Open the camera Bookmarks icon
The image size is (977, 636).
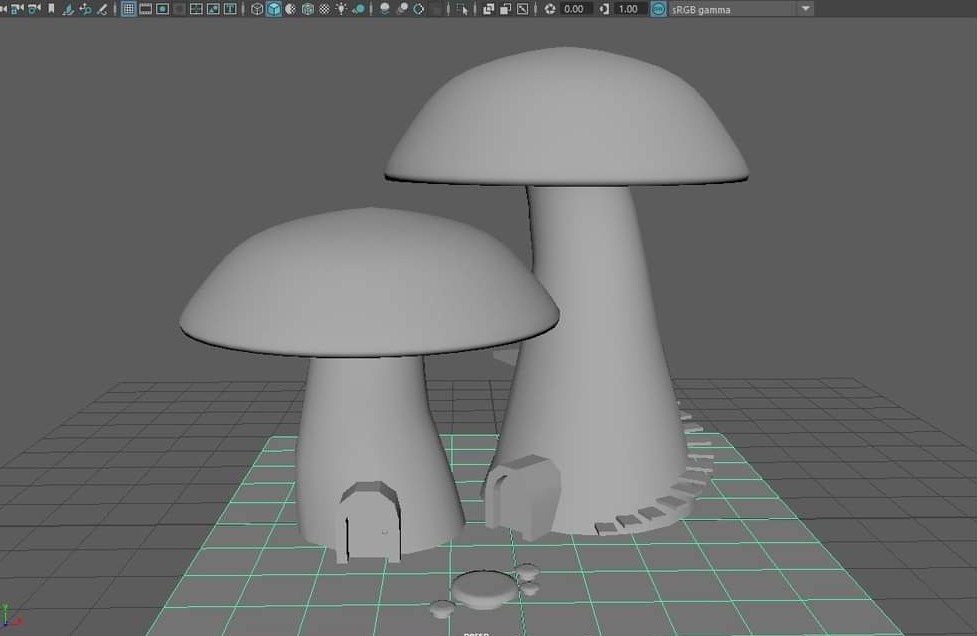click(51, 9)
